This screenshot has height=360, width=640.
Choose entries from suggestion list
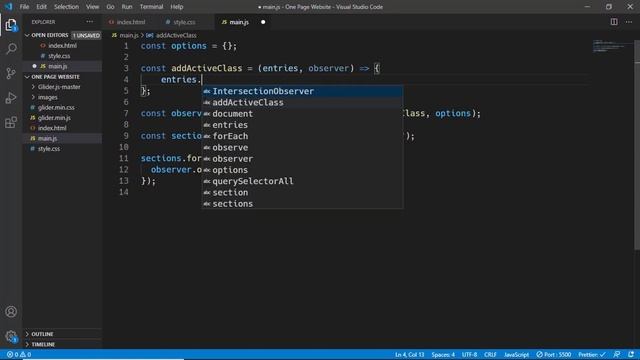(302, 125)
